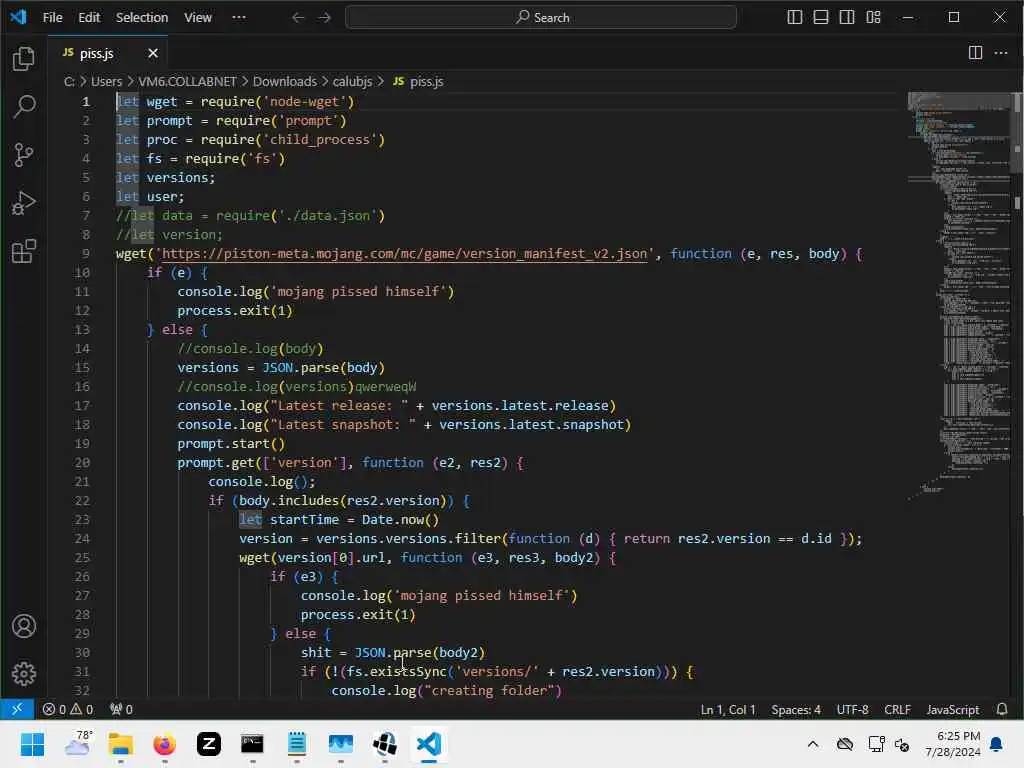
Task: Change the JavaScript language mode
Action: (953, 709)
